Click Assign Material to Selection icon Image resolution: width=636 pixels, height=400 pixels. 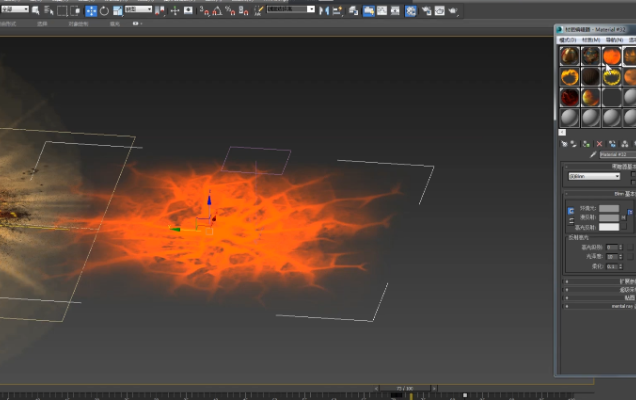pyautogui.click(x=586, y=144)
